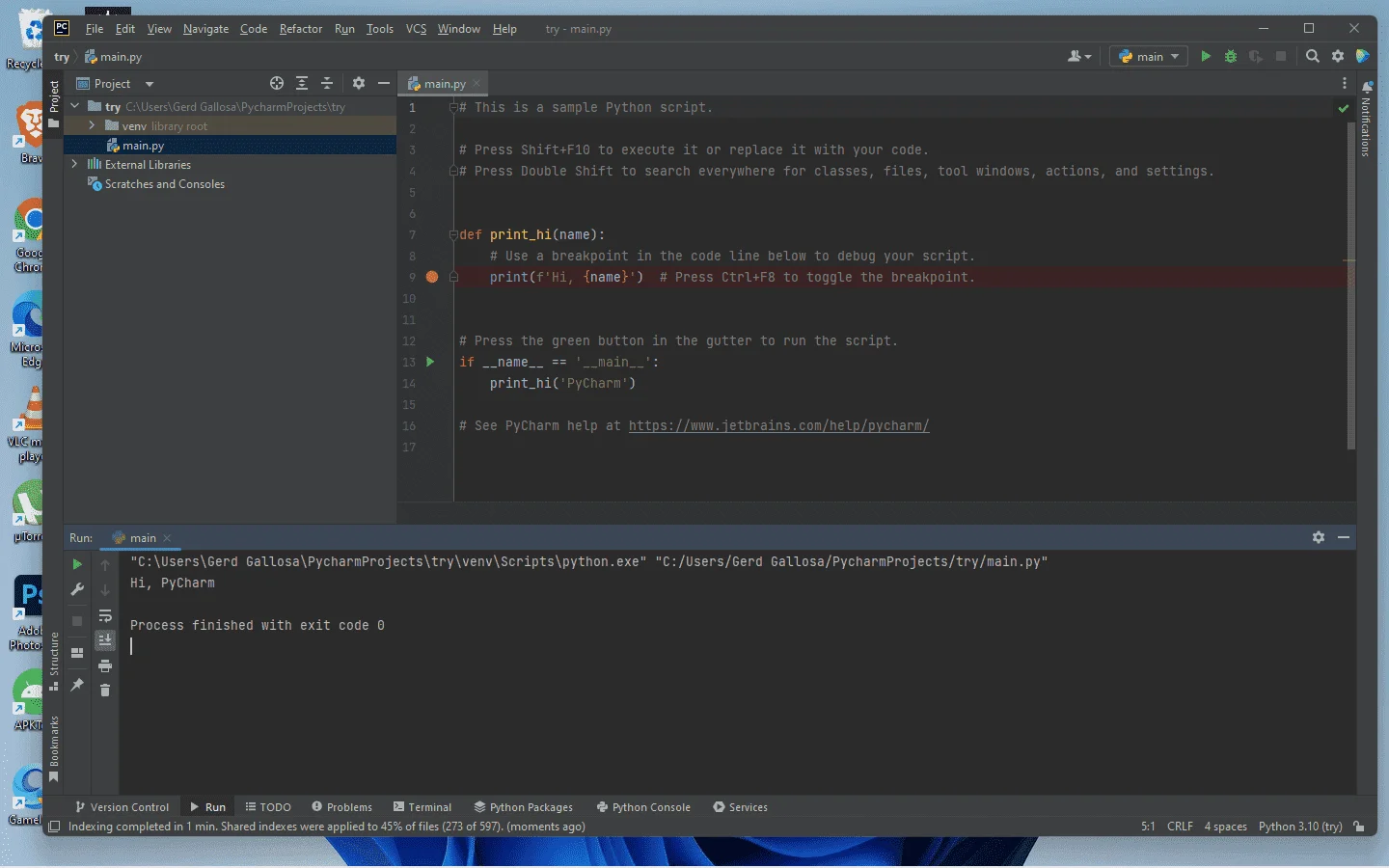Click Collapse All in Project panel

(x=327, y=84)
